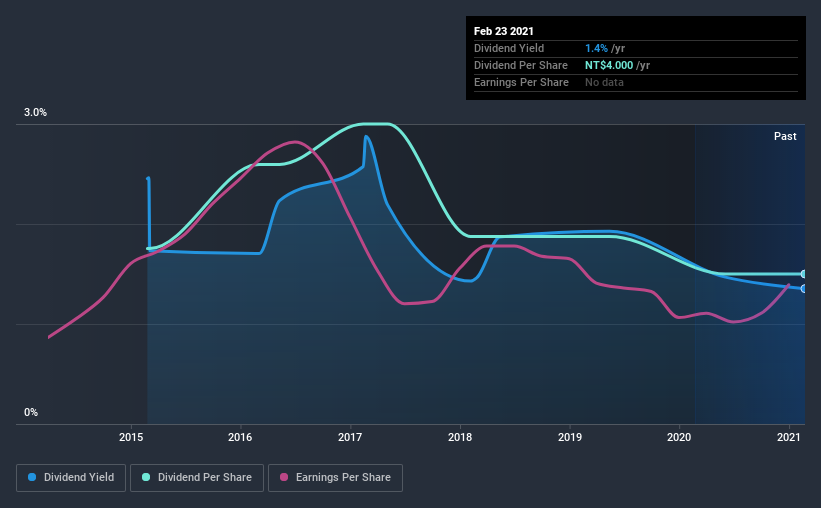This screenshot has width=821, height=508.
Task: Select the 2018 x-axis label
Action: 460,437
